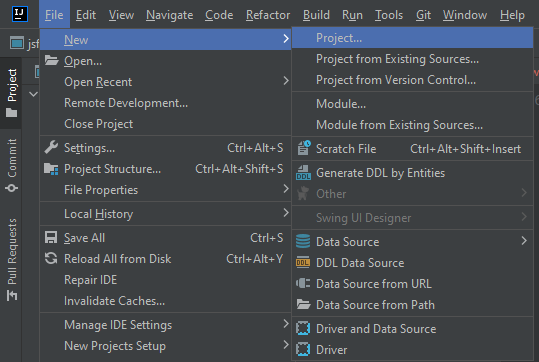Open the Project tool window tab

[11, 93]
